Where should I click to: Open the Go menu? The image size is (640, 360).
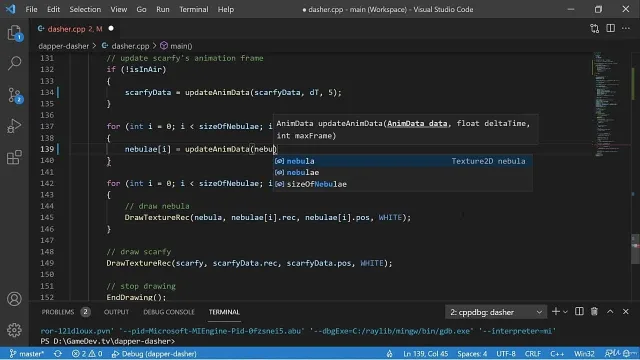[141, 9]
